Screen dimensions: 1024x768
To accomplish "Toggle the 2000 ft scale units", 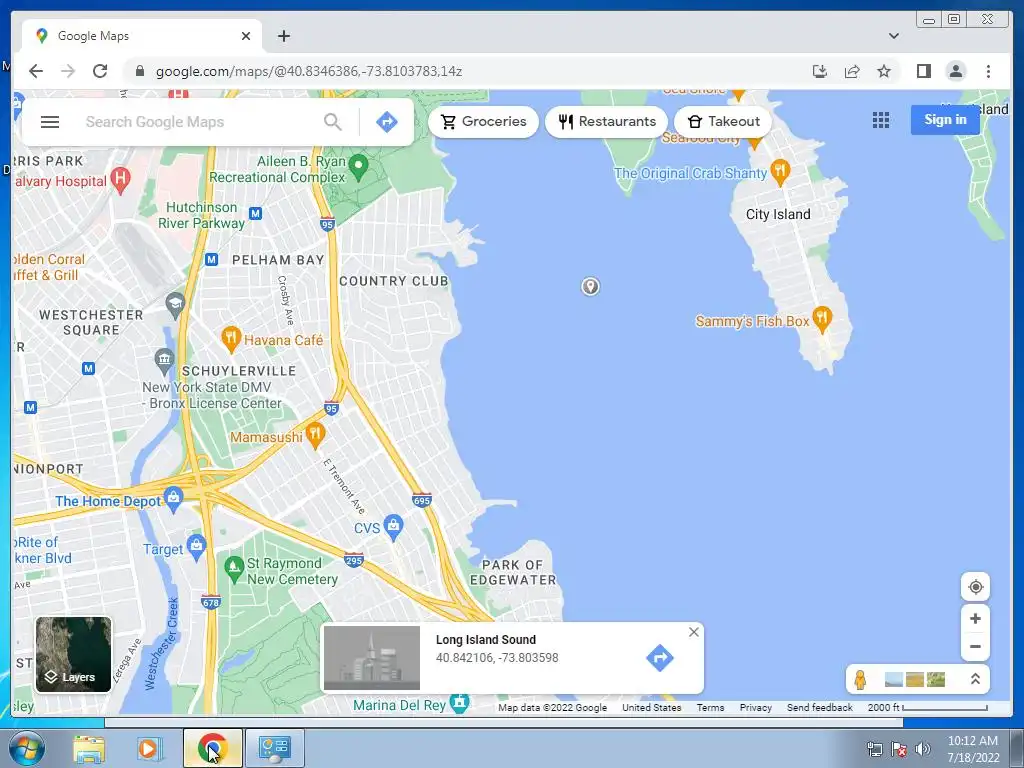I will tap(927, 707).
